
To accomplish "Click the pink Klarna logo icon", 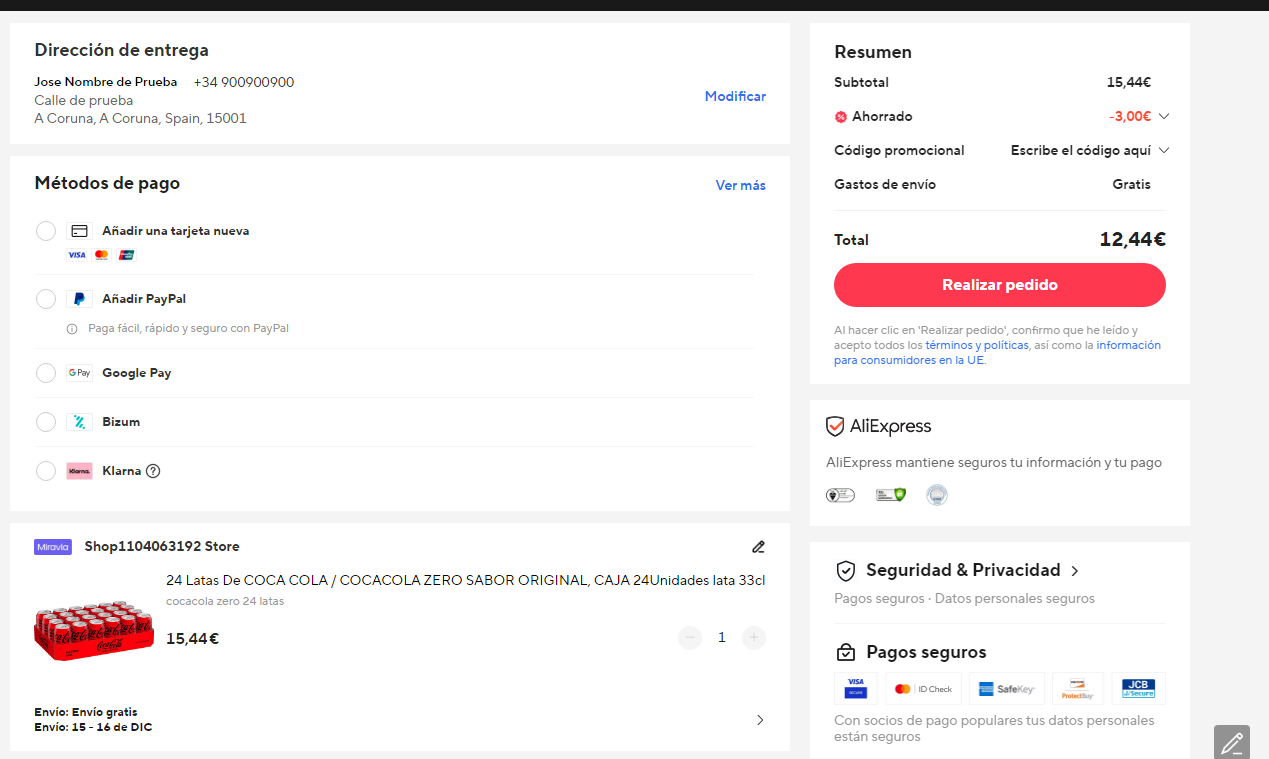I will [80, 471].
